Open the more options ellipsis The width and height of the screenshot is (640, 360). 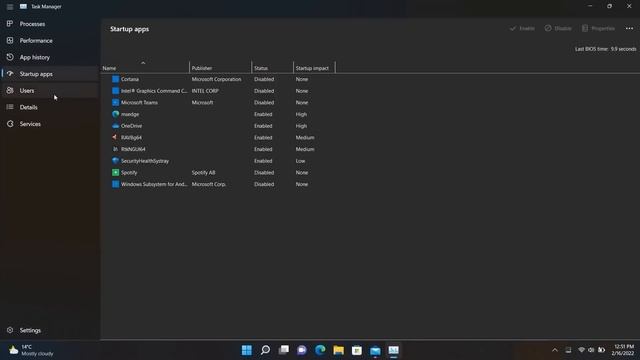click(x=629, y=29)
